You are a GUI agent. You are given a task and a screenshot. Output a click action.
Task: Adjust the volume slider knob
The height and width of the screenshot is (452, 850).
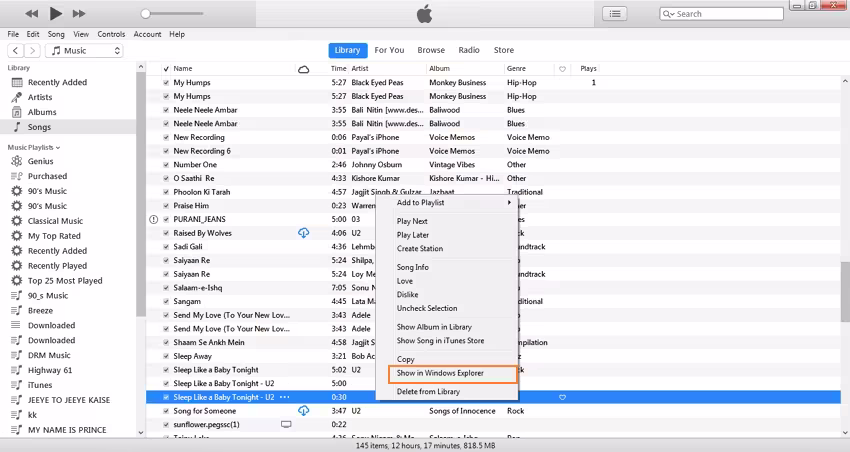pos(145,14)
